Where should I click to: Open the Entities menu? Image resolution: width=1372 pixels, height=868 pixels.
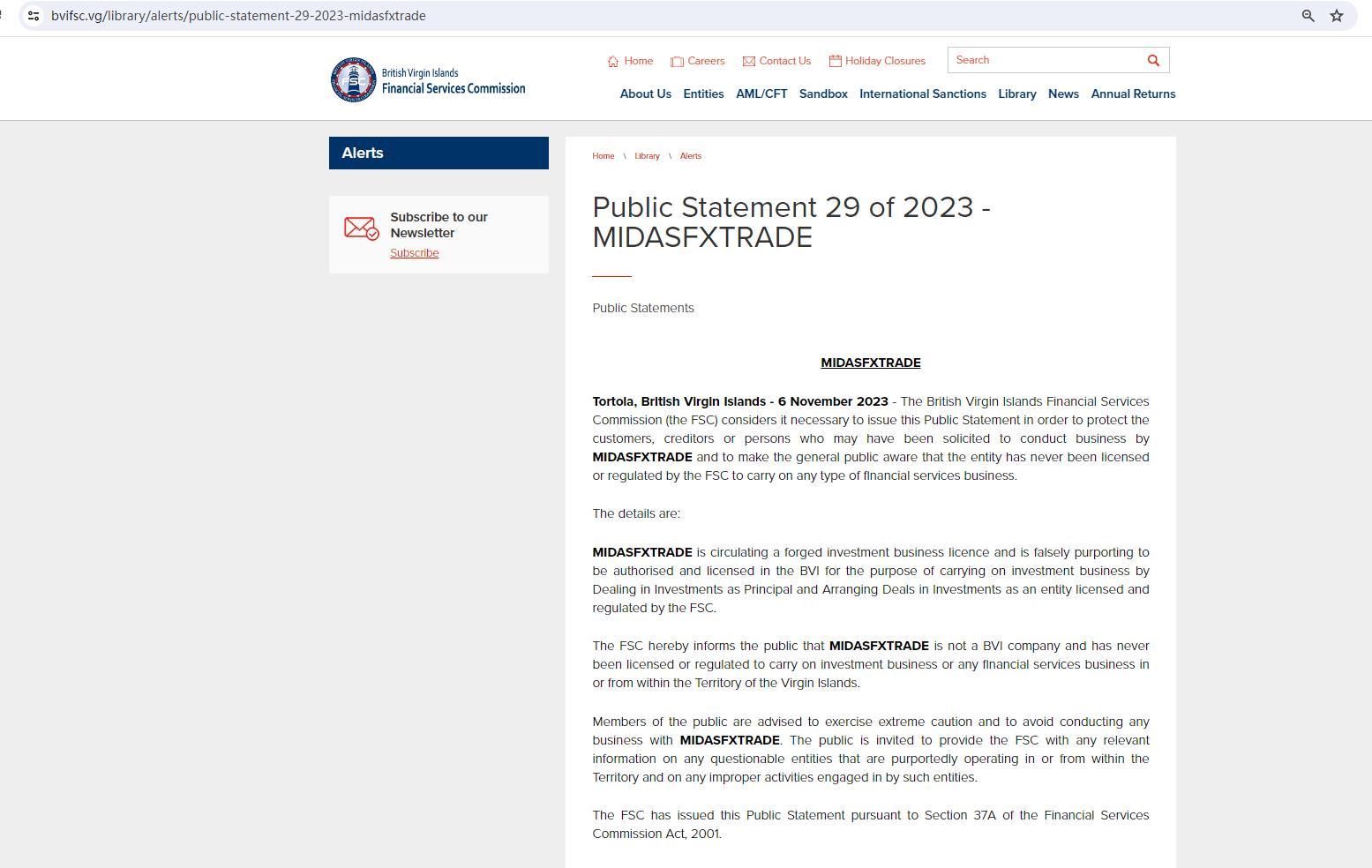(703, 94)
